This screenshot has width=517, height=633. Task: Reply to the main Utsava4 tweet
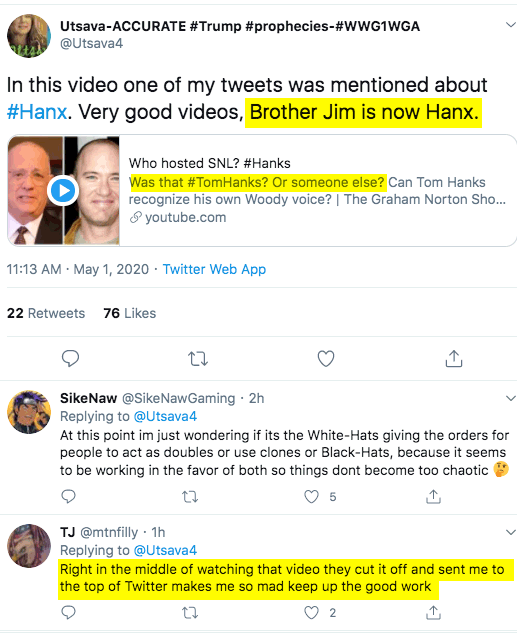(70, 358)
